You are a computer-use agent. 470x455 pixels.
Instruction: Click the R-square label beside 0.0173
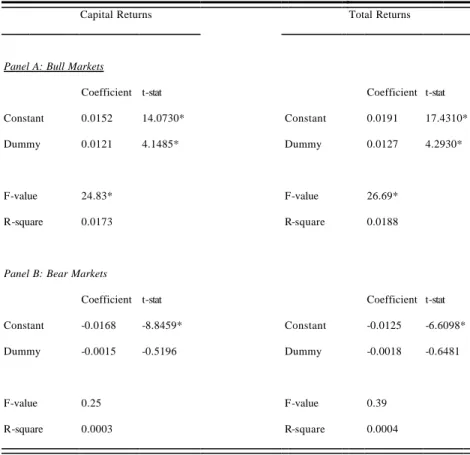point(23,222)
